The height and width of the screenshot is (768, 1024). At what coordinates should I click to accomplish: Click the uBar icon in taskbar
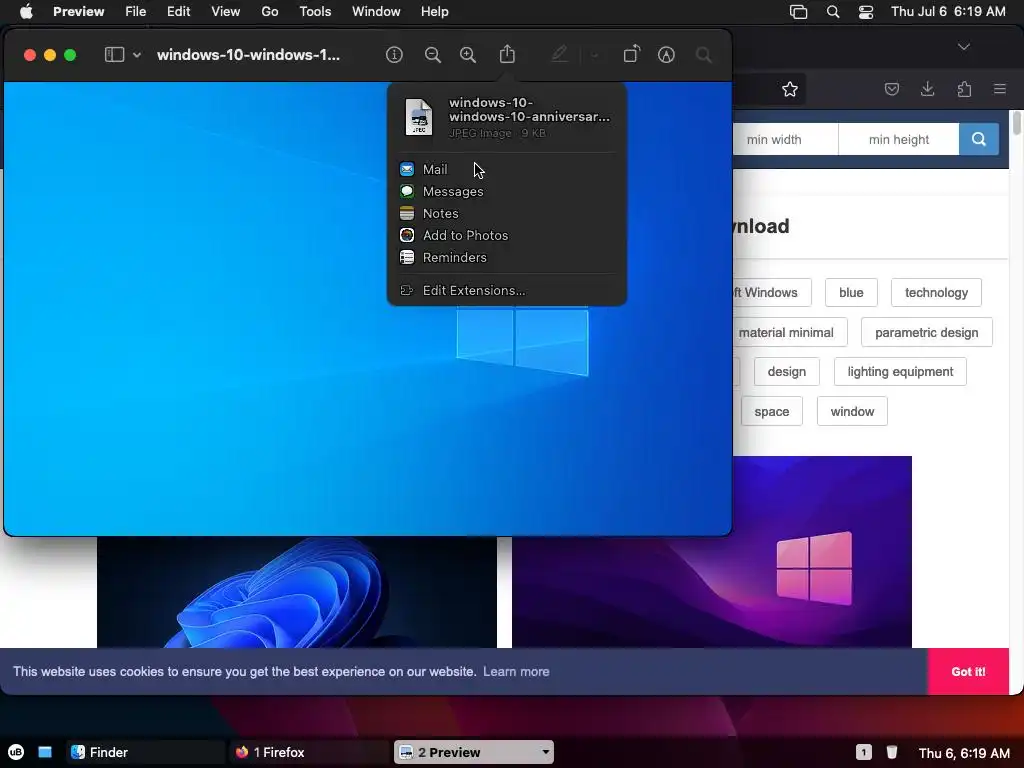pyautogui.click(x=16, y=752)
